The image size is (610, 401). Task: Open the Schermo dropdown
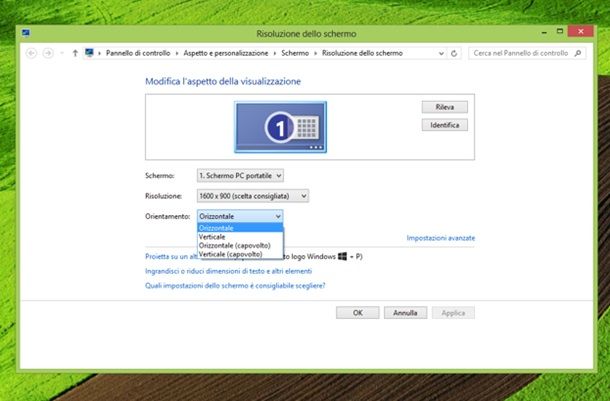(240, 176)
